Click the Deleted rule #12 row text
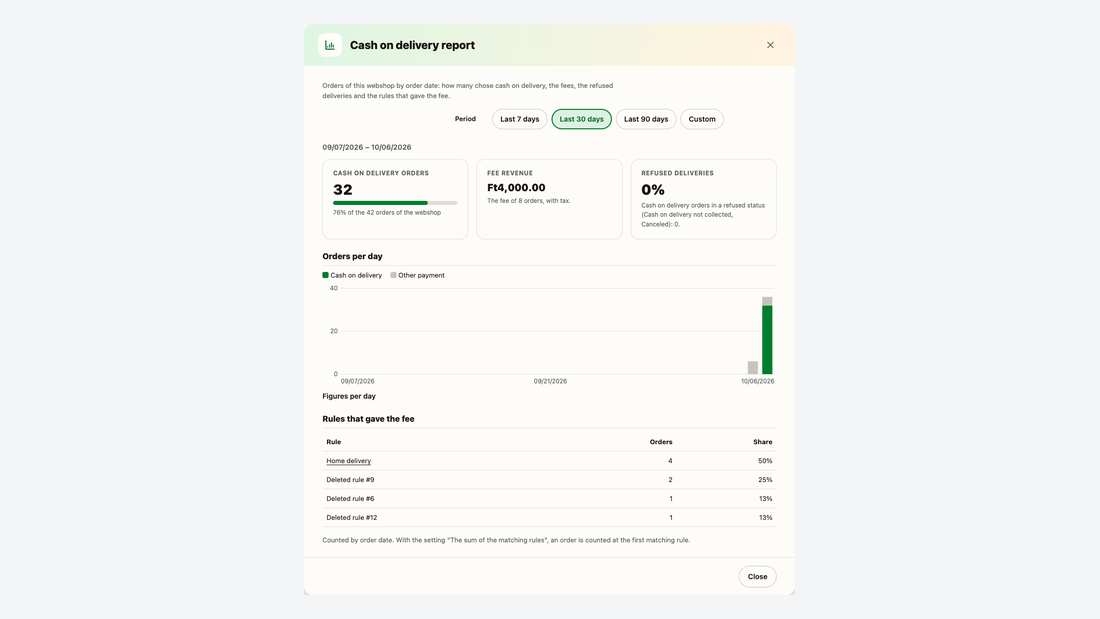The height and width of the screenshot is (619, 1100). (x=351, y=518)
